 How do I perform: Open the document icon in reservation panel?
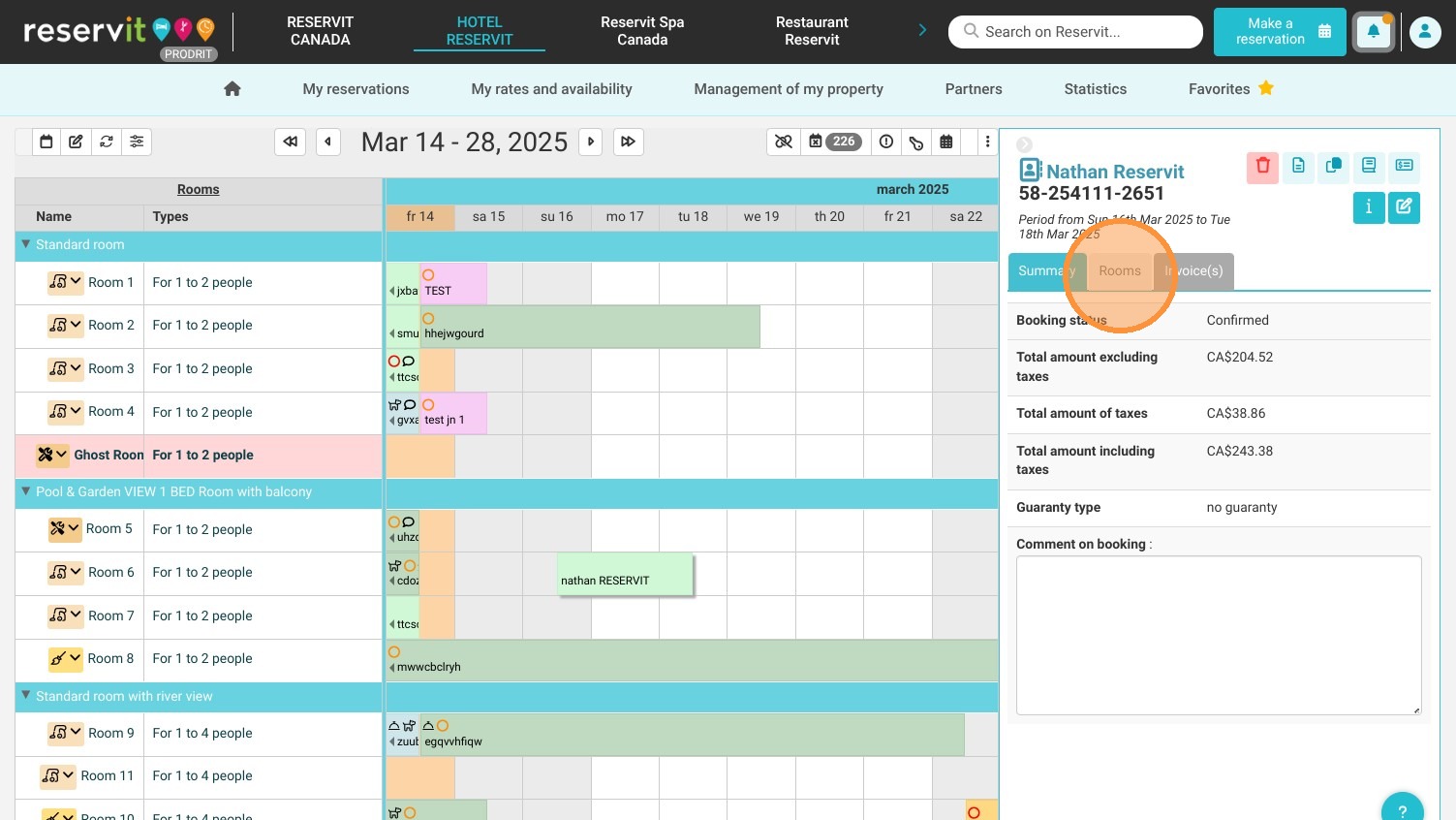1298,166
